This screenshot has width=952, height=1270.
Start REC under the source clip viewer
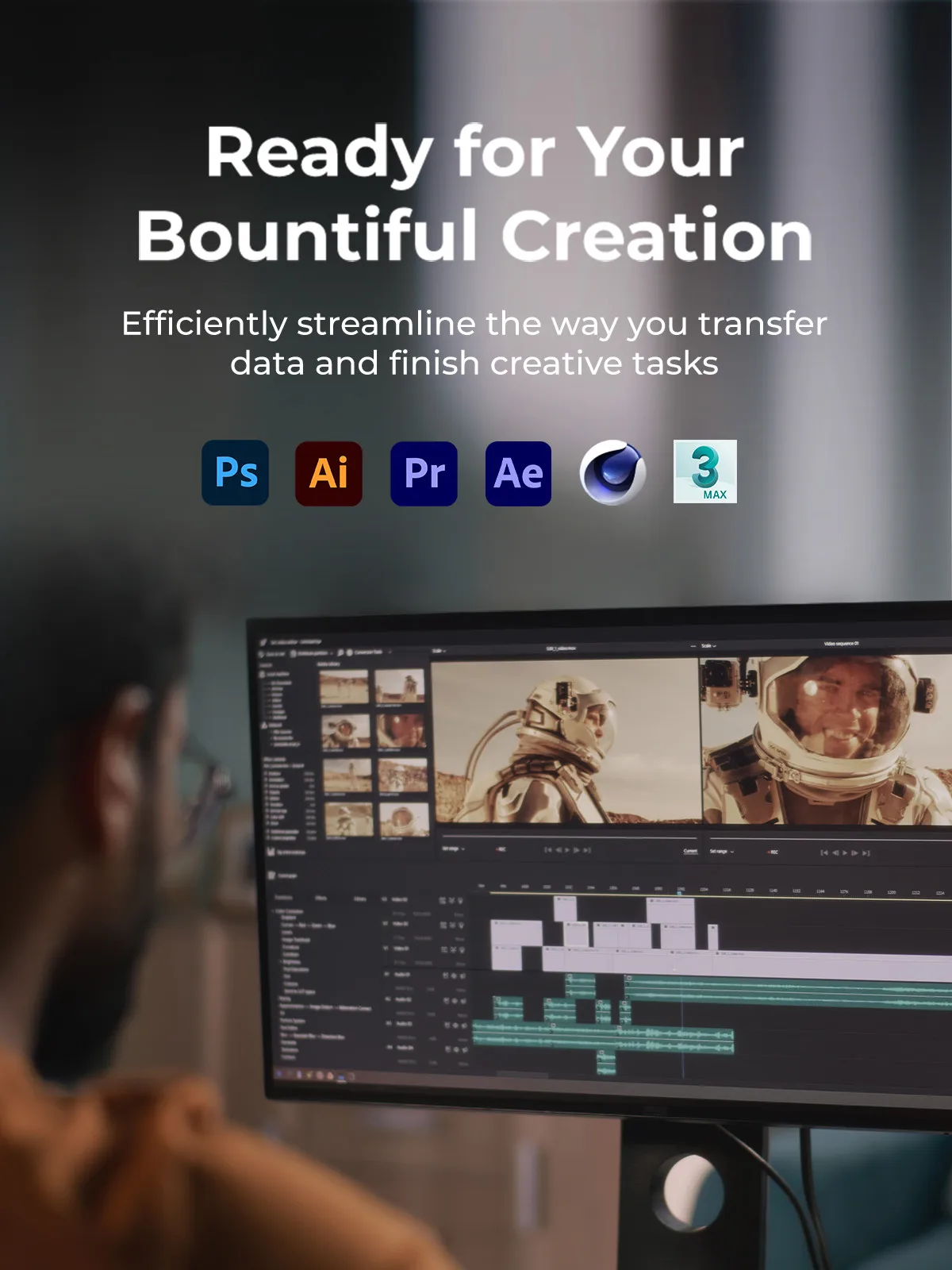coord(501,849)
